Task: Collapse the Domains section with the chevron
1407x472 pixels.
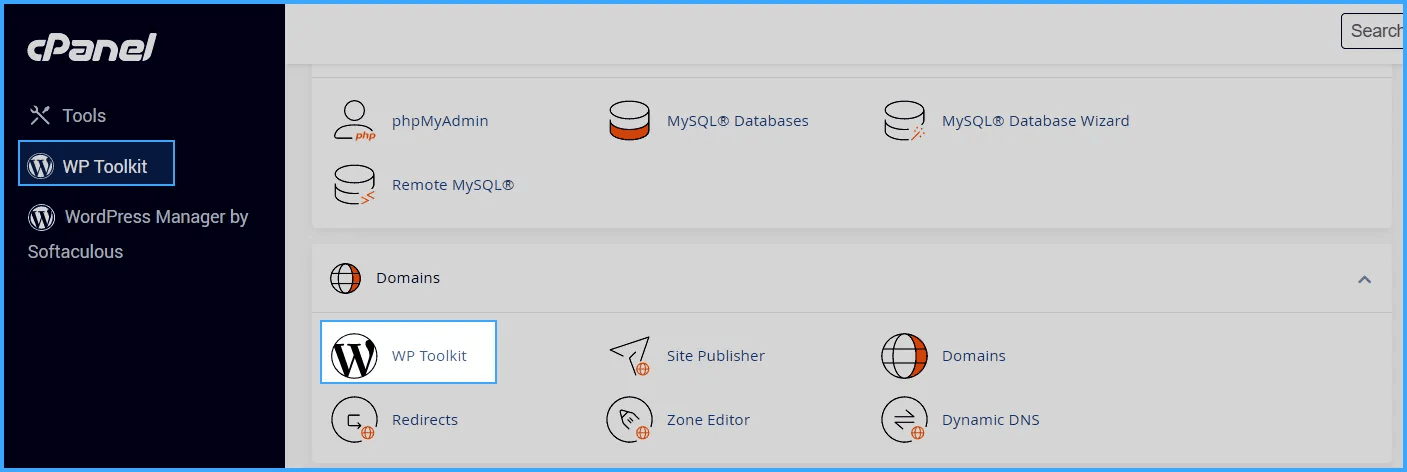Action: (x=1364, y=279)
